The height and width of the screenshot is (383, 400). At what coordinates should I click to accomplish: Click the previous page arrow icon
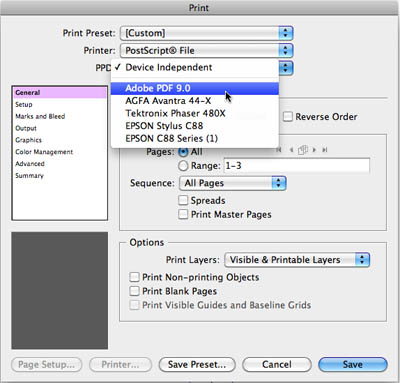[x=291, y=150]
